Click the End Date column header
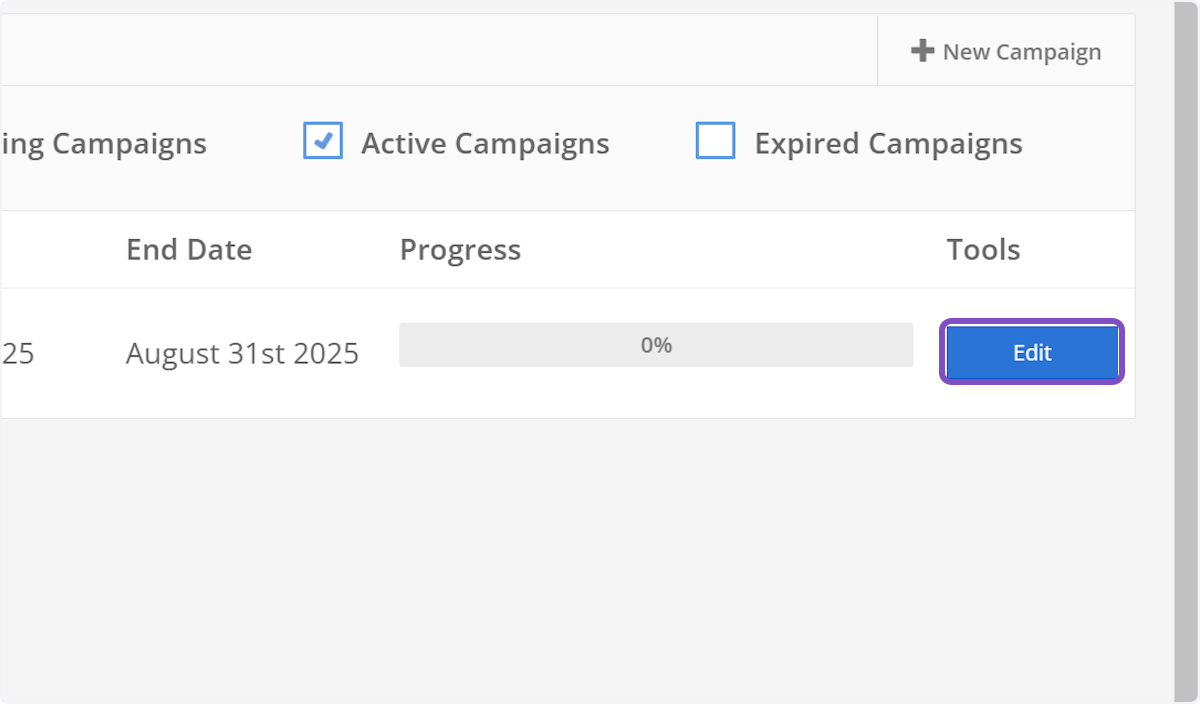1200x704 pixels. 188,249
